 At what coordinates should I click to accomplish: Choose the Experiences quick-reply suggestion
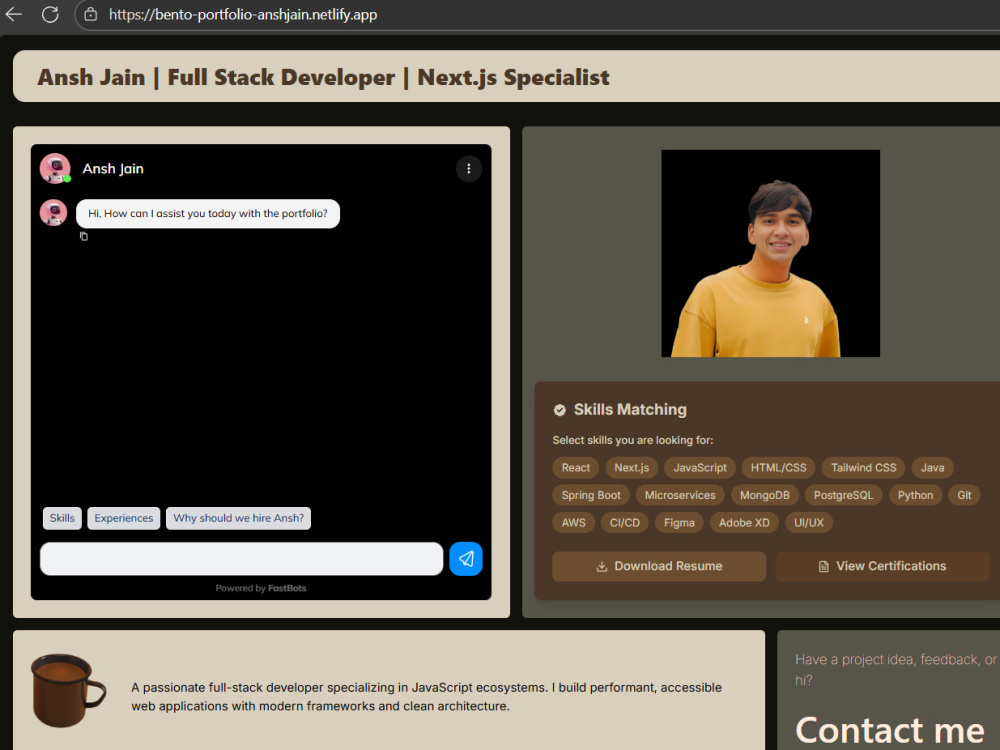[x=124, y=518]
